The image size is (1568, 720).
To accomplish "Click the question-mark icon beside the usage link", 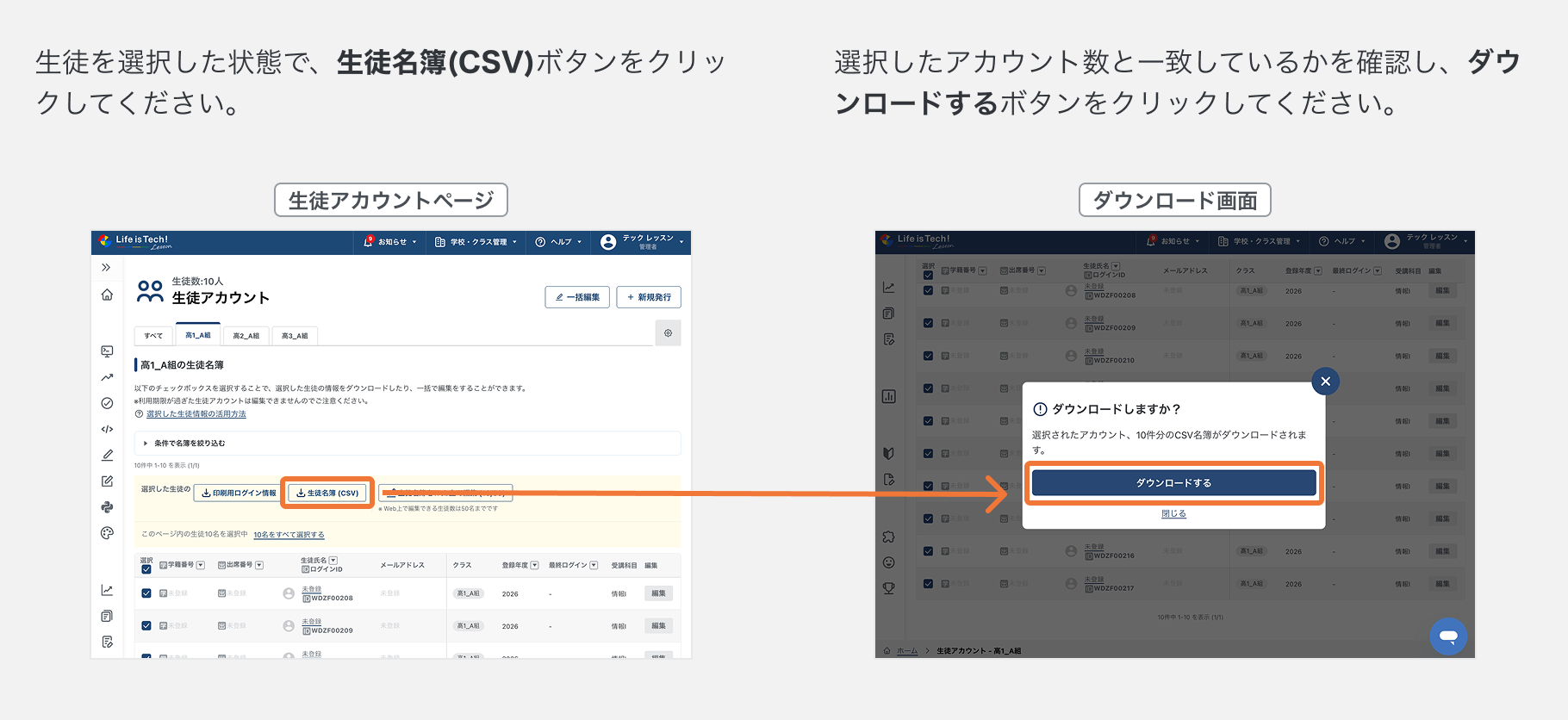I will pos(139,414).
